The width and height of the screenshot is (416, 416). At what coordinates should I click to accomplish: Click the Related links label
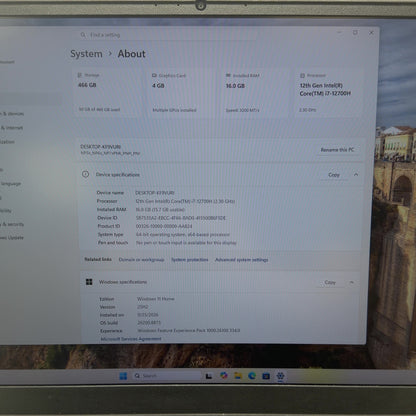98,259
